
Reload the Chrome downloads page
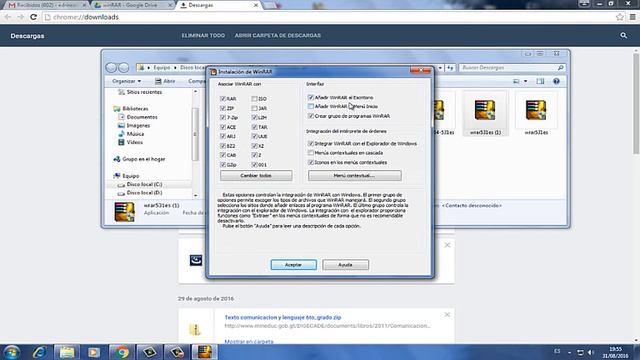[33, 17]
